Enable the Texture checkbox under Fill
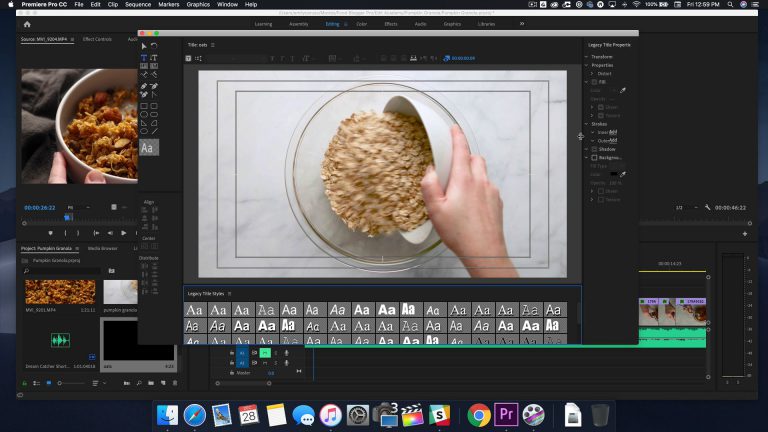 click(601, 116)
